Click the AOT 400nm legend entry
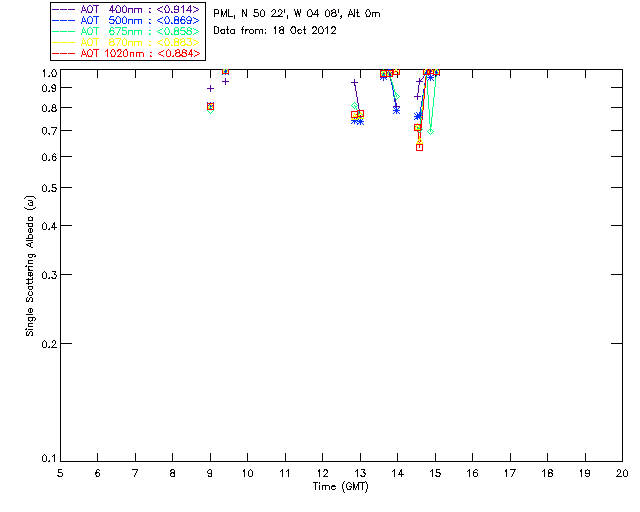 [126, 9]
